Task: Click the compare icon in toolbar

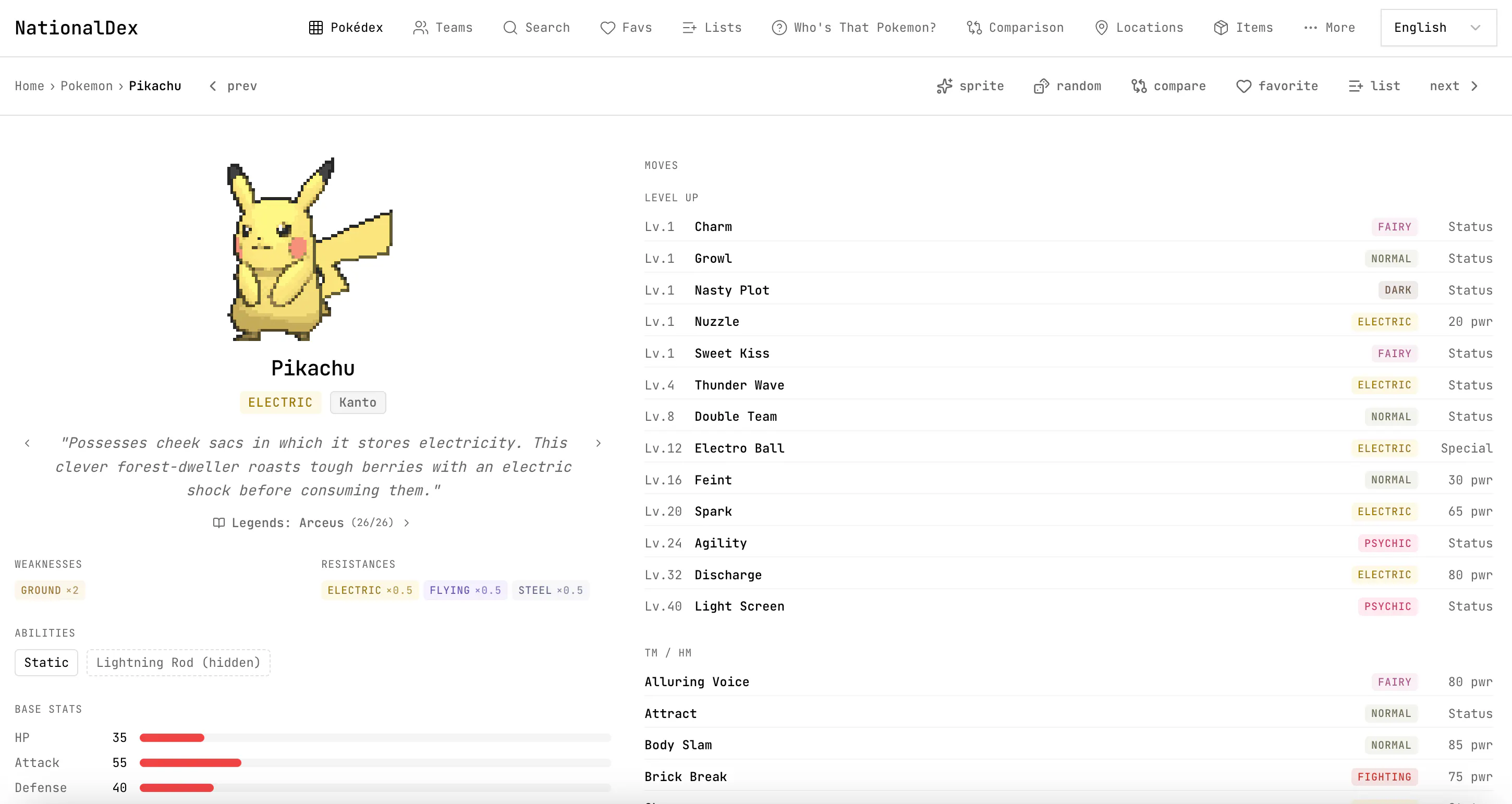Action: pyautogui.click(x=1139, y=86)
